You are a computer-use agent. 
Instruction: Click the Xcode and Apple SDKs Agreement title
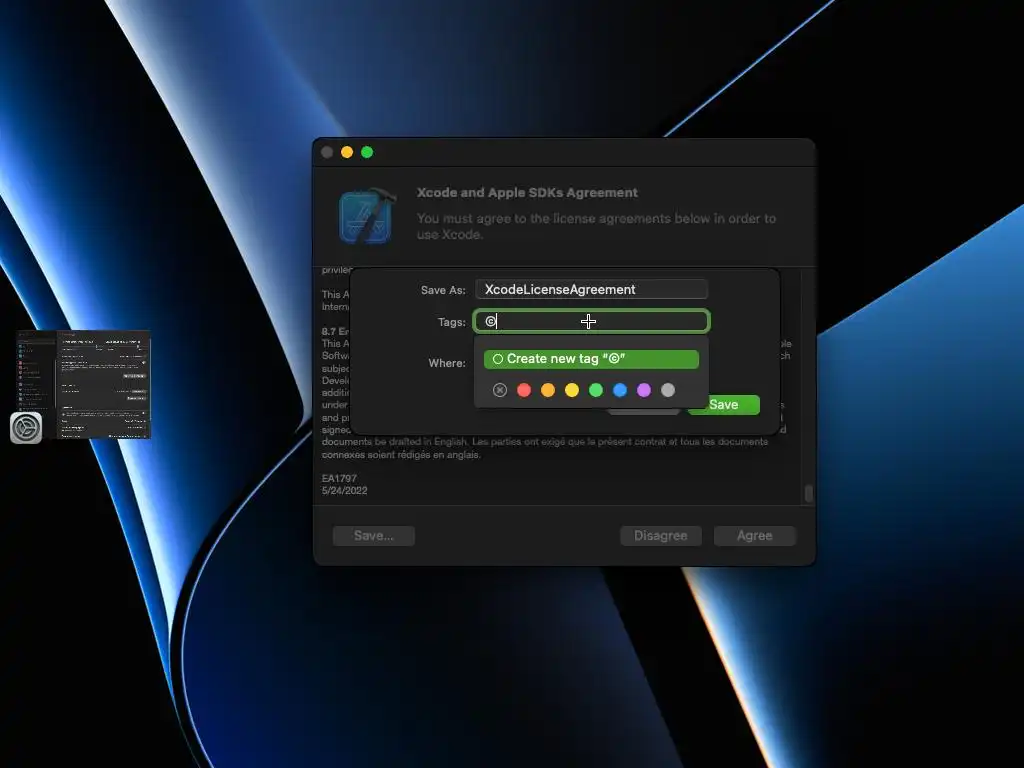[527, 193]
